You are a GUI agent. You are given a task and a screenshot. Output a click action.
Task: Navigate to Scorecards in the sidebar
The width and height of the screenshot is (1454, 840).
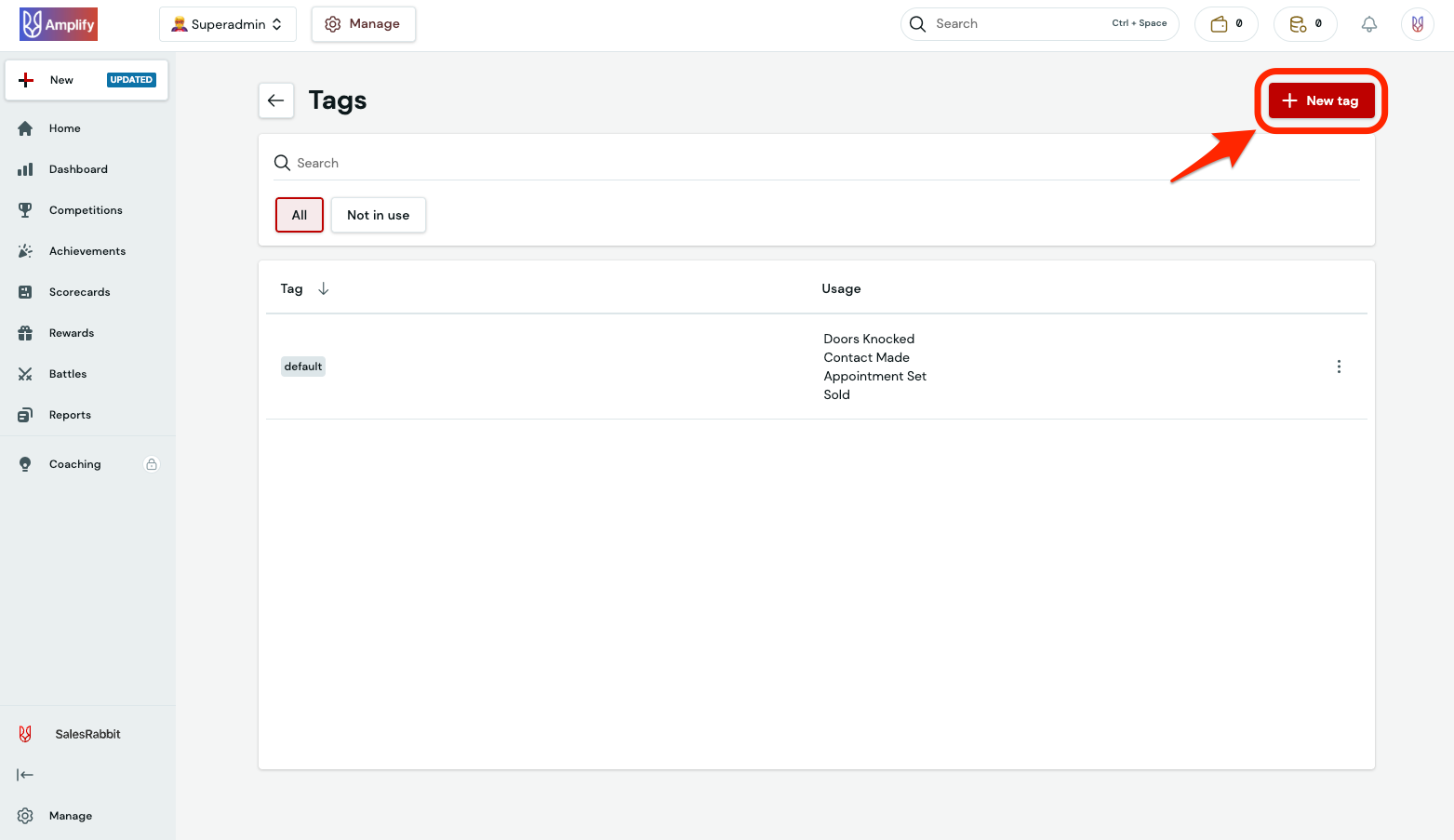(79, 292)
